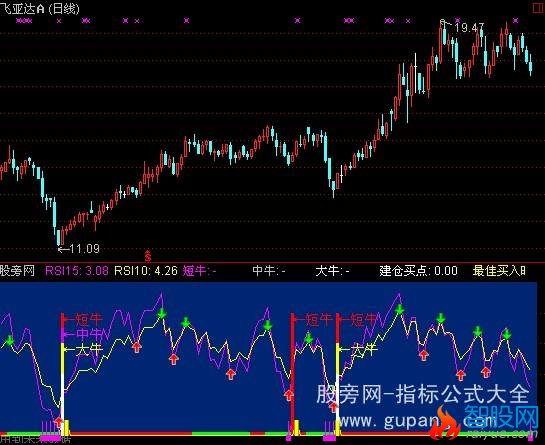Click the red $ marker under the price chart

[x=148, y=256]
